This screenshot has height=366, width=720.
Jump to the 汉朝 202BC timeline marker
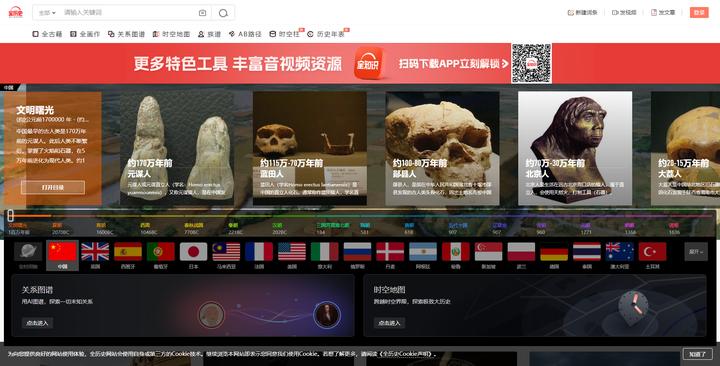tap(279, 229)
